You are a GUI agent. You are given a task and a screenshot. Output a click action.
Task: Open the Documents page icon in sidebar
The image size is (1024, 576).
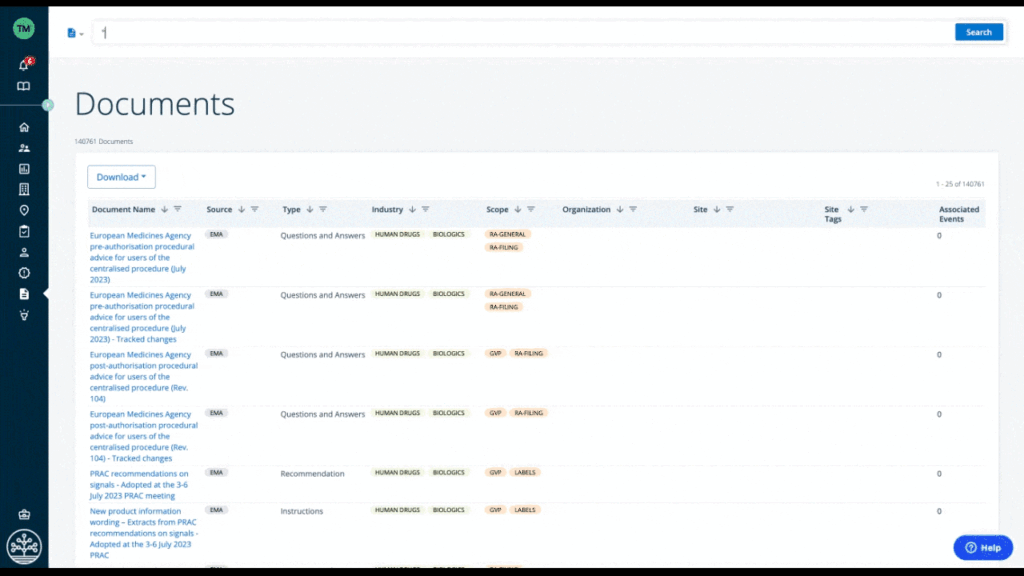click(24, 294)
